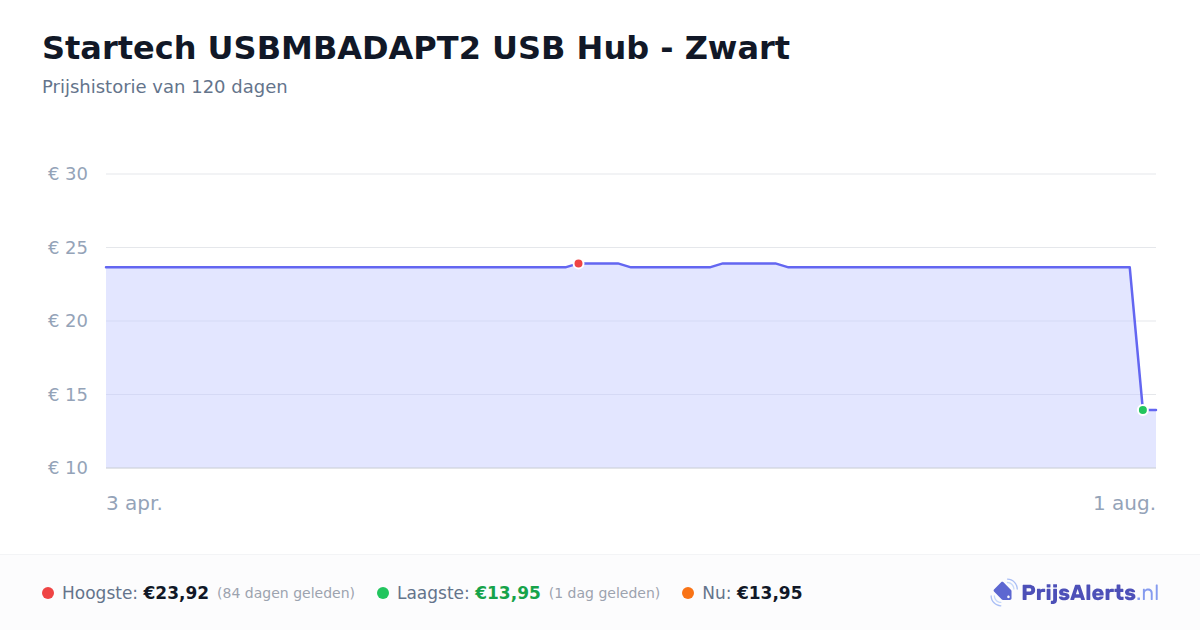Click the red highest-price marker on chart

578,264
